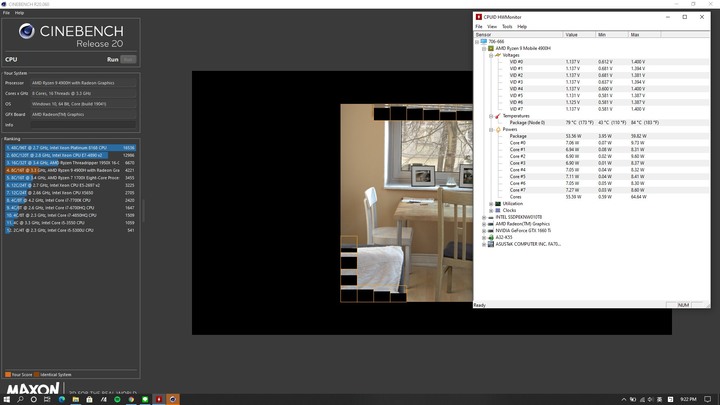Select ranking row Ryzen Threadripper 1950X
The width and height of the screenshot is (720, 405).
click(x=70, y=163)
